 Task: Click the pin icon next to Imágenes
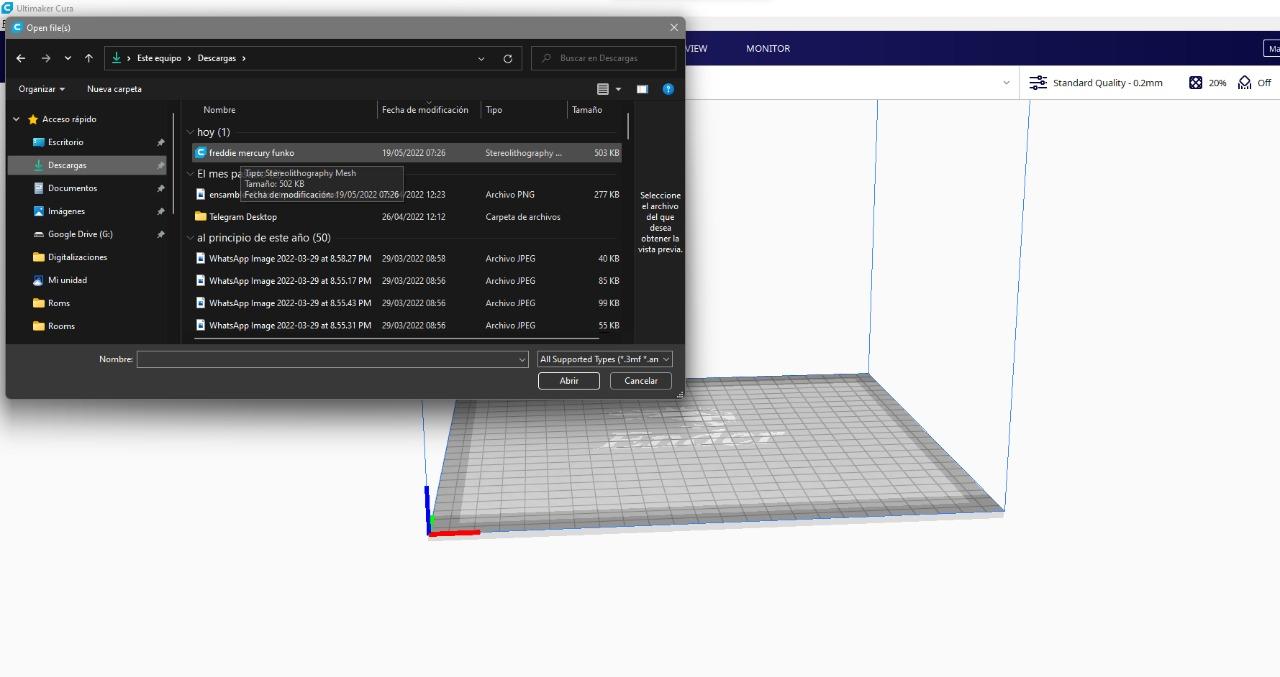pyautogui.click(x=160, y=211)
